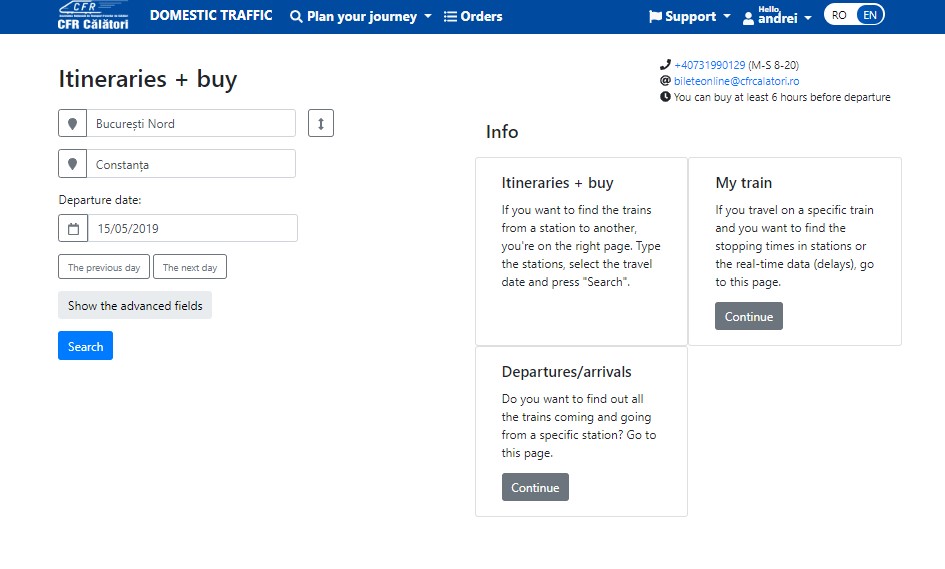Click the Departure date input field
The width and height of the screenshot is (945, 569).
[193, 229]
